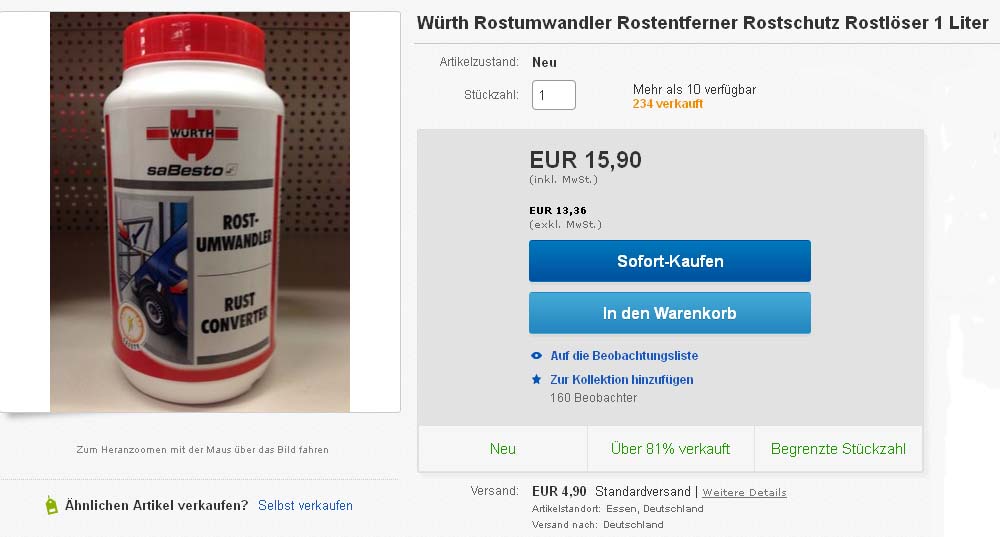The height and width of the screenshot is (537, 1000).
Task: Select Zur Kollektion hinzufügen link
Action: (x=622, y=379)
